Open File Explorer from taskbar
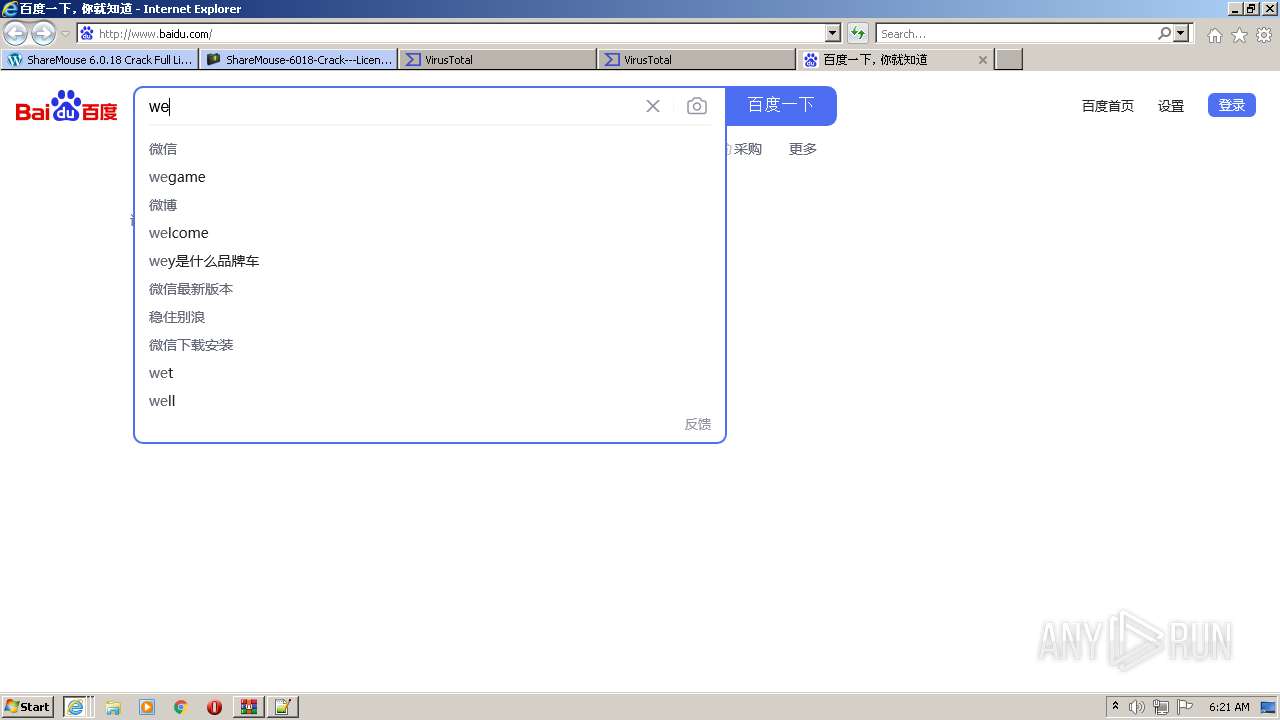Screen dimensions: 1280x720 click(113, 706)
